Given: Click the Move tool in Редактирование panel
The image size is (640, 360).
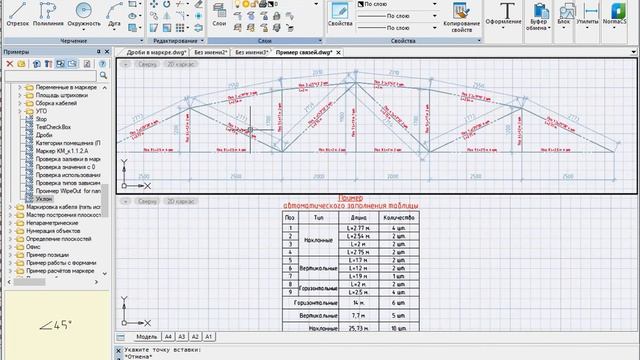Looking at the screenshot, I should [x=153, y=4].
